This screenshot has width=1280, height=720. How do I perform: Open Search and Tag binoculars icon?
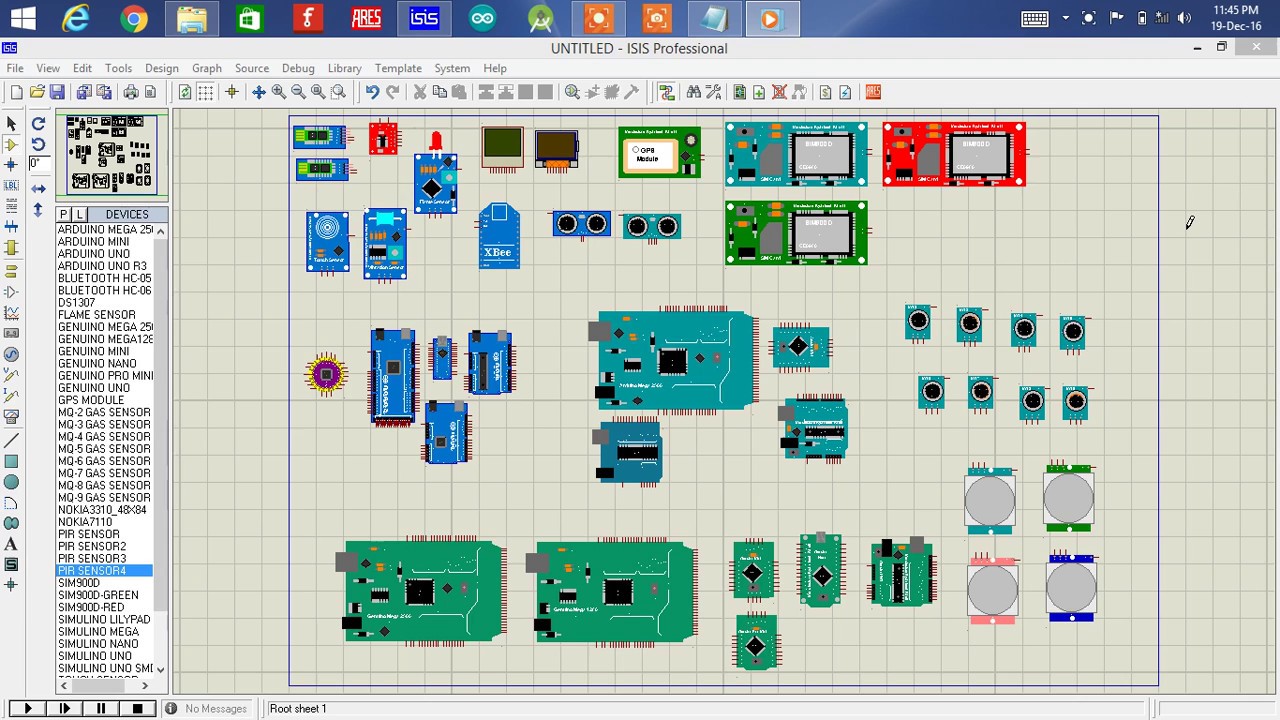[693, 92]
